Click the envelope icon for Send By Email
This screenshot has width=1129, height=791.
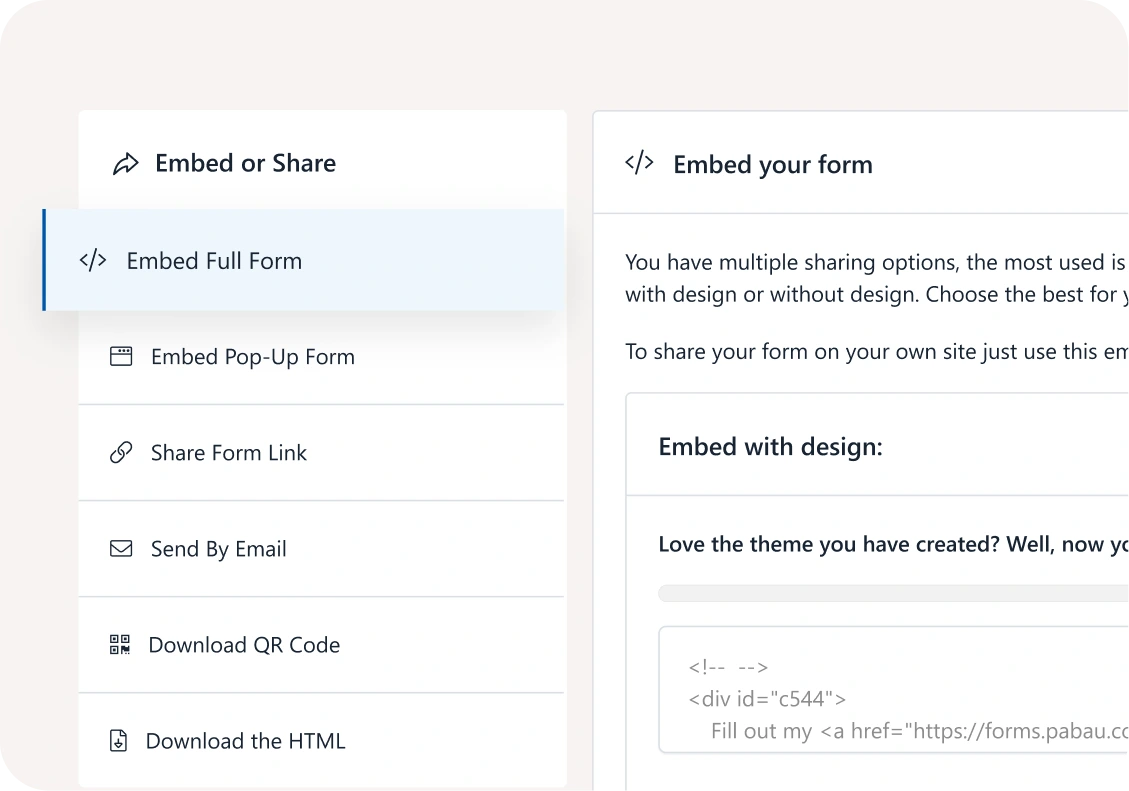tap(121, 549)
